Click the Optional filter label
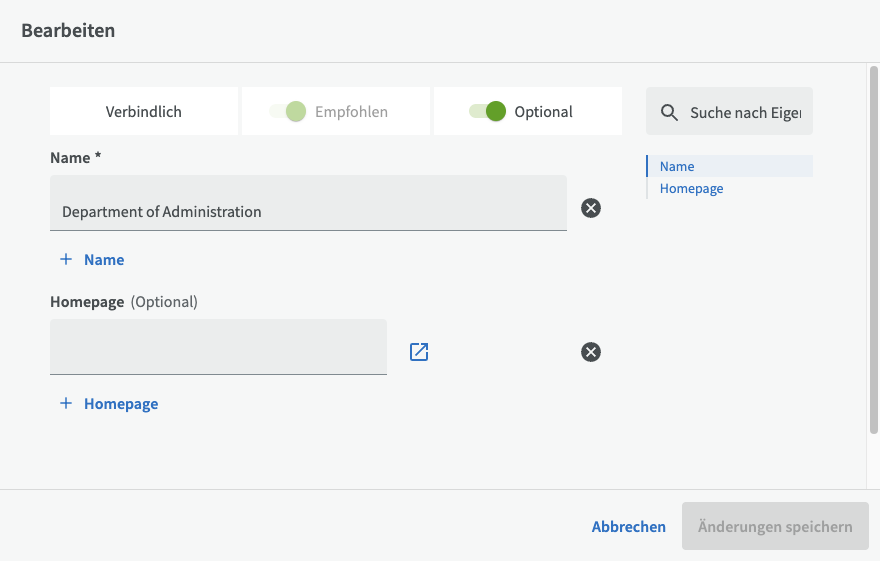The image size is (880, 561). (543, 112)
